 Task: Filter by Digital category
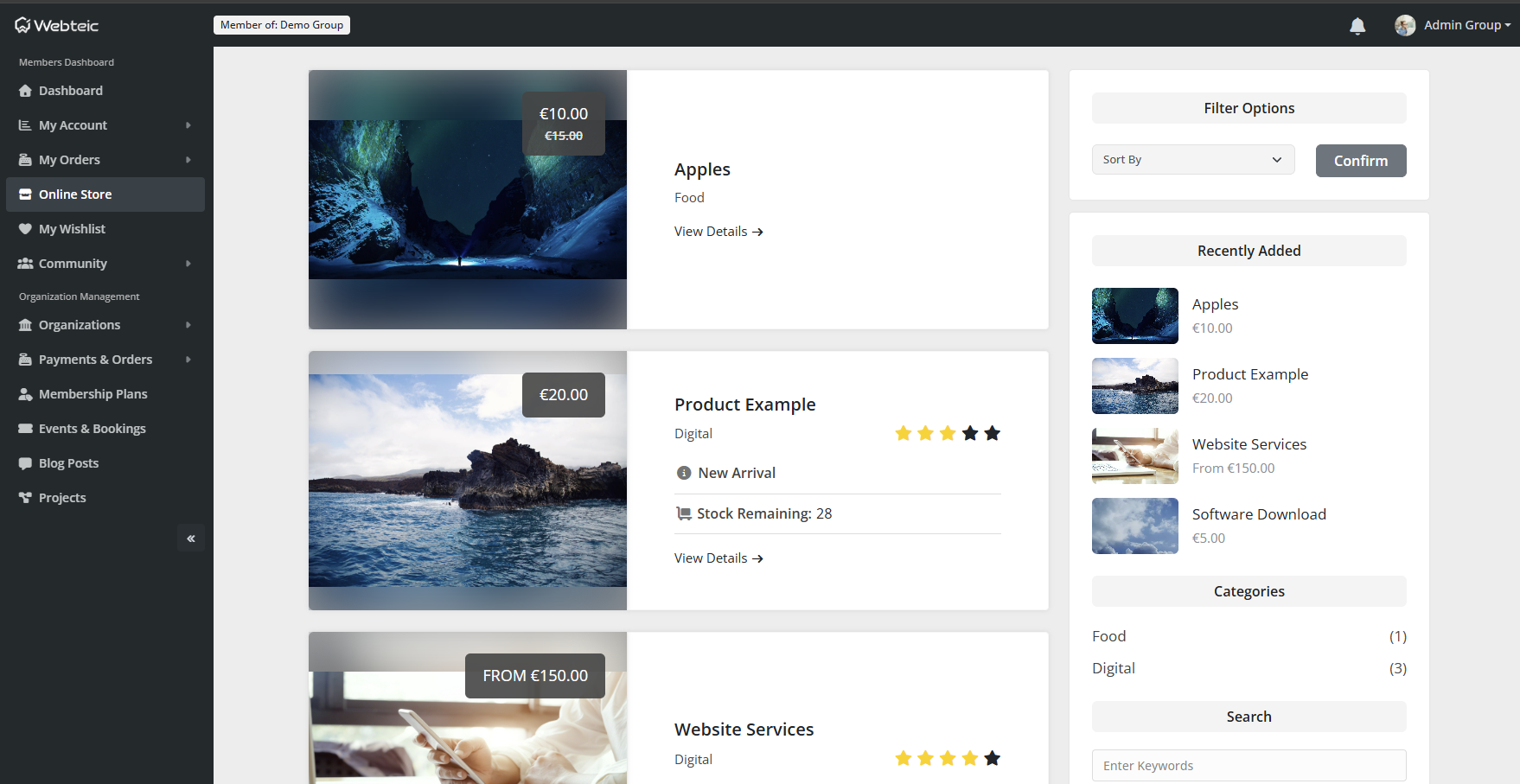click(1114, 668)
